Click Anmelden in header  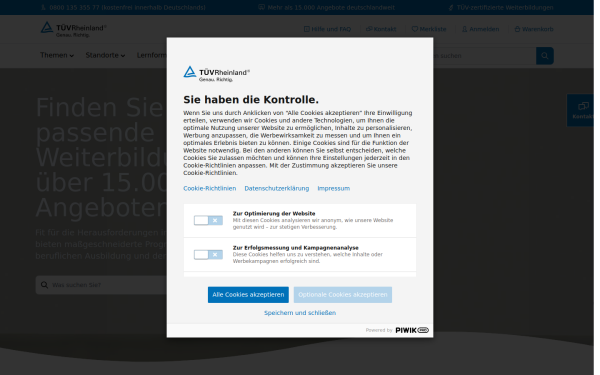click(x=480, y=29)
